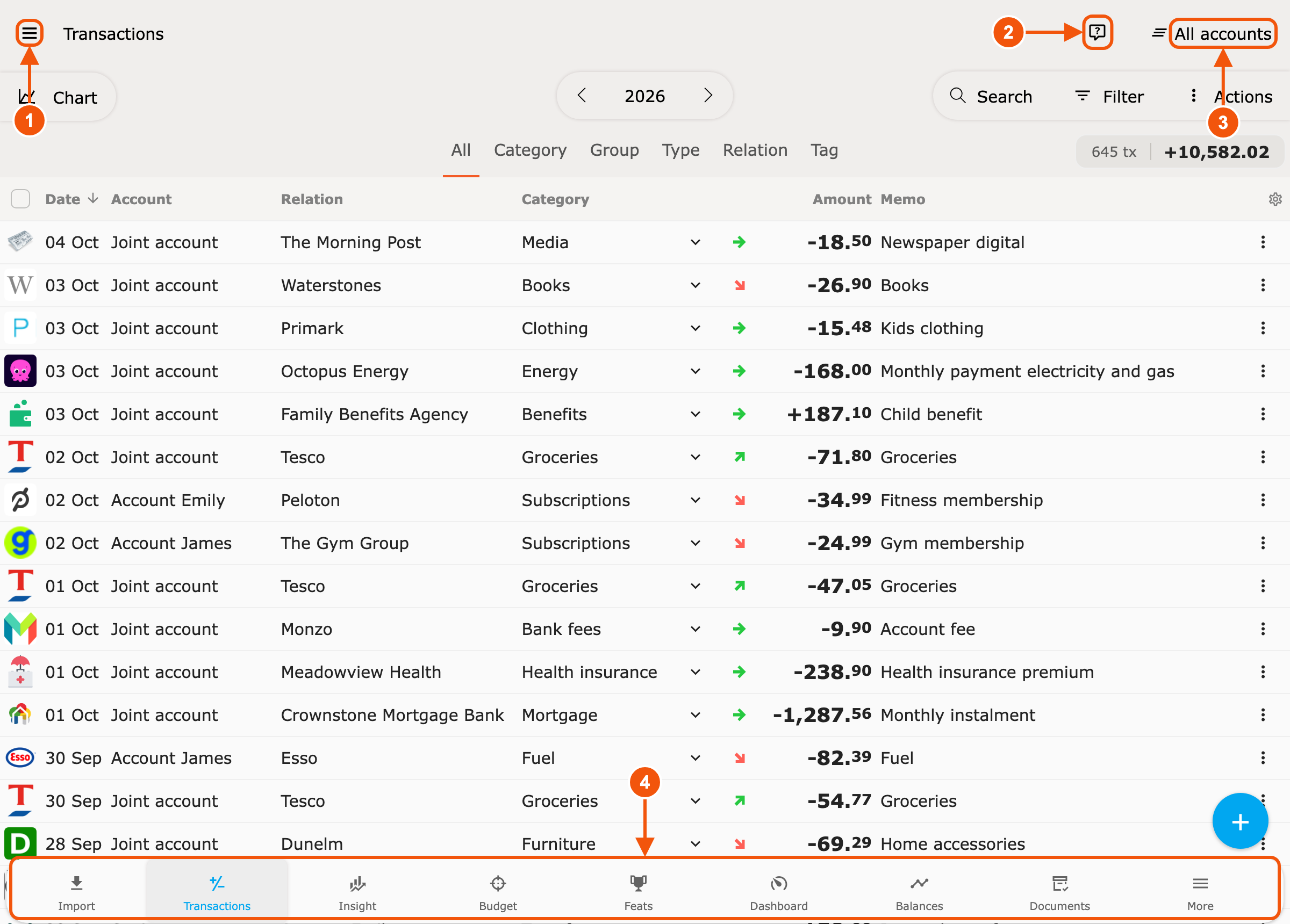The width and height of the screenshot is (1290, 924).
Task: Open the All accounts selector
Action: pyautogui.click(x=1223, y=33)
